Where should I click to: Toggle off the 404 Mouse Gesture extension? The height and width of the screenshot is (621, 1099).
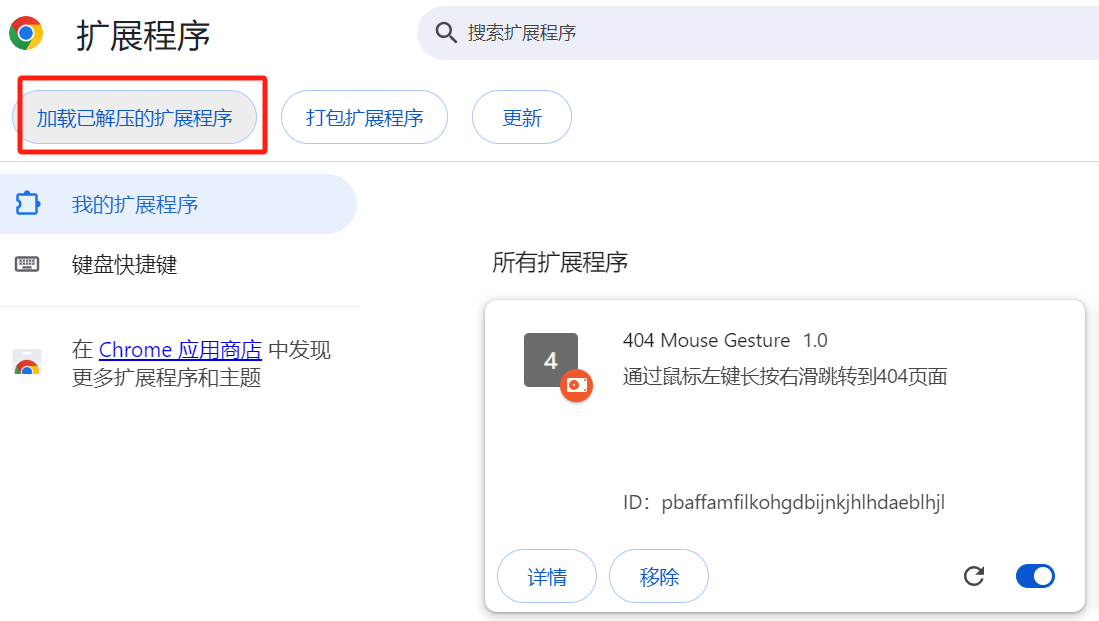[1035, 576]
